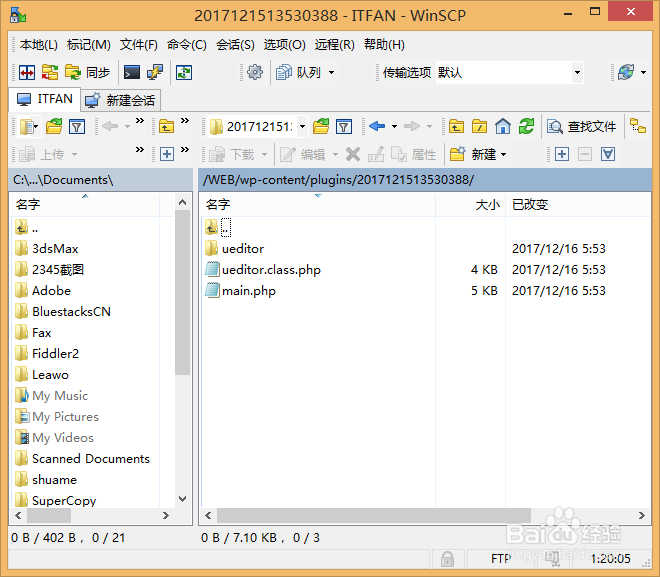The image size is (660, 577).
Task: Click remote home directory icon
Action: [x=503, y=126]
